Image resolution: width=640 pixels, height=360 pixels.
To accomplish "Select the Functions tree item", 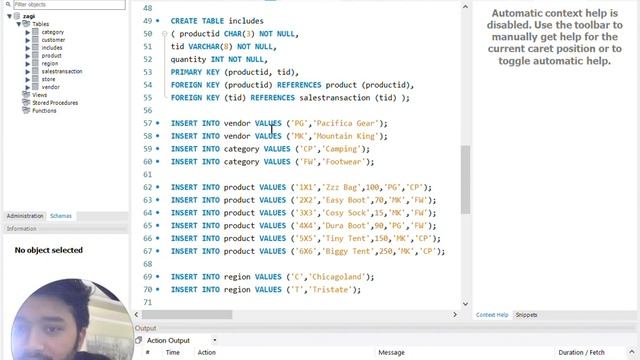I will pos(44,111).
